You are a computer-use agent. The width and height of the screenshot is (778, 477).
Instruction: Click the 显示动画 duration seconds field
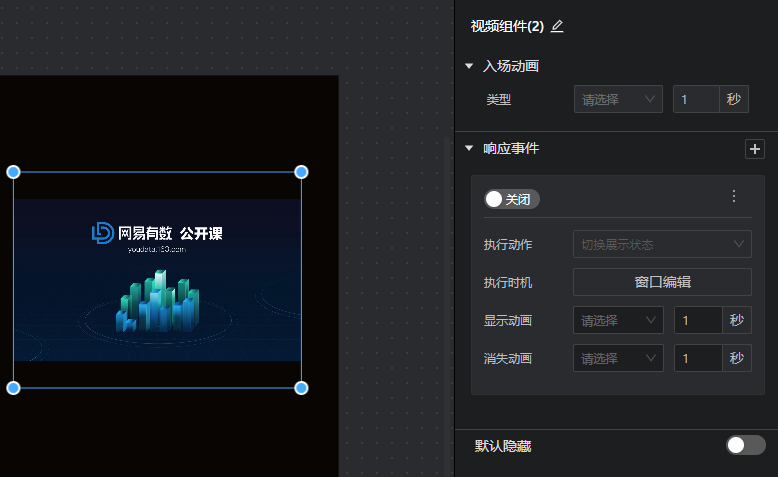click(x=698, y=320)
